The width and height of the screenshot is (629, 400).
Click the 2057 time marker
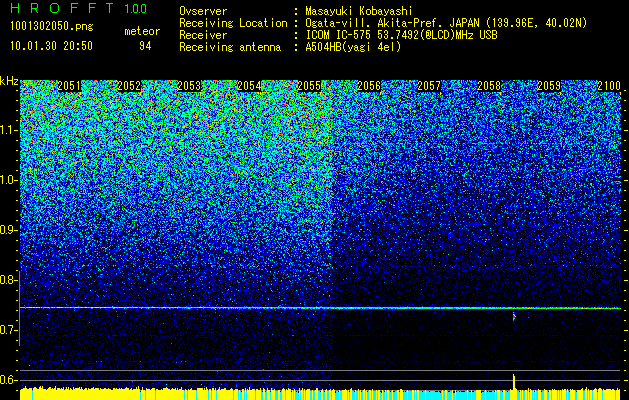tap(429, 86)
